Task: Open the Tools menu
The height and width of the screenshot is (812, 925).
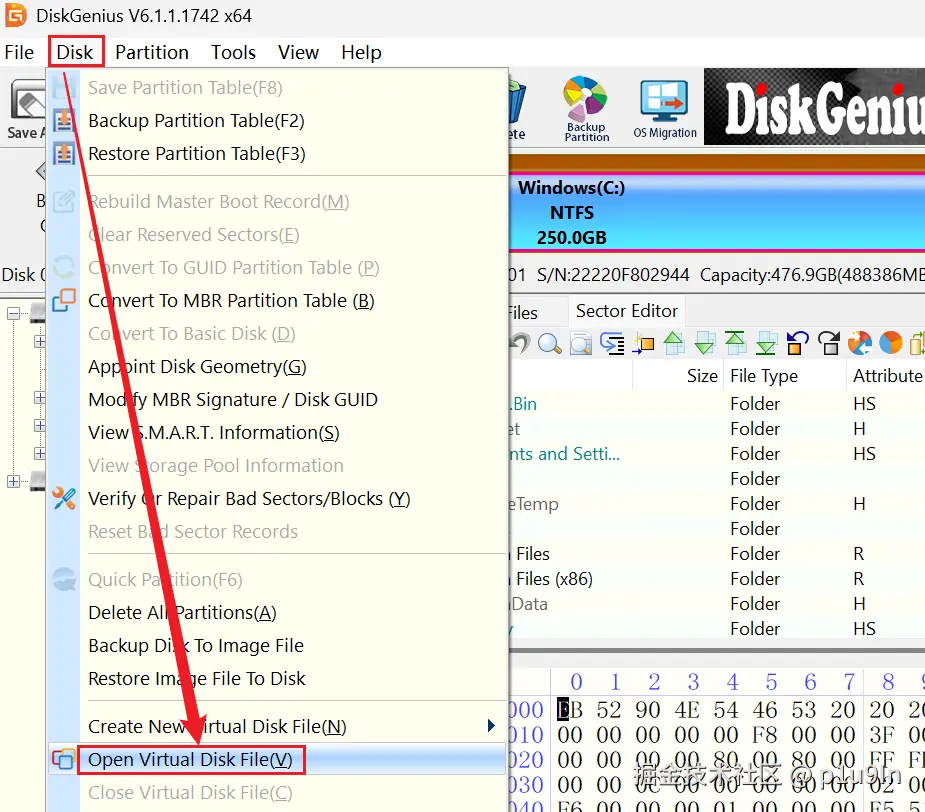Action: tap(234, 53)
